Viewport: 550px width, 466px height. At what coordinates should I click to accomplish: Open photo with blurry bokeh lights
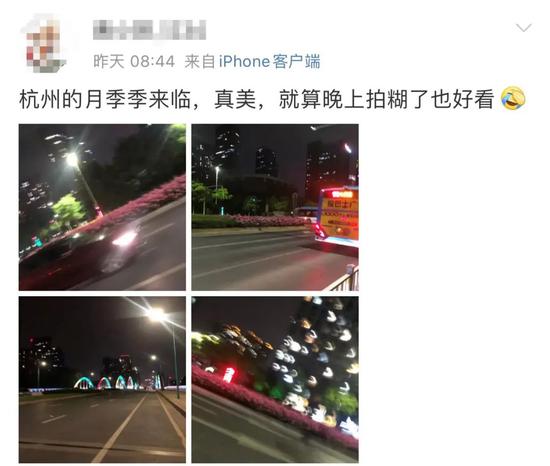click(x=275, y=380)
